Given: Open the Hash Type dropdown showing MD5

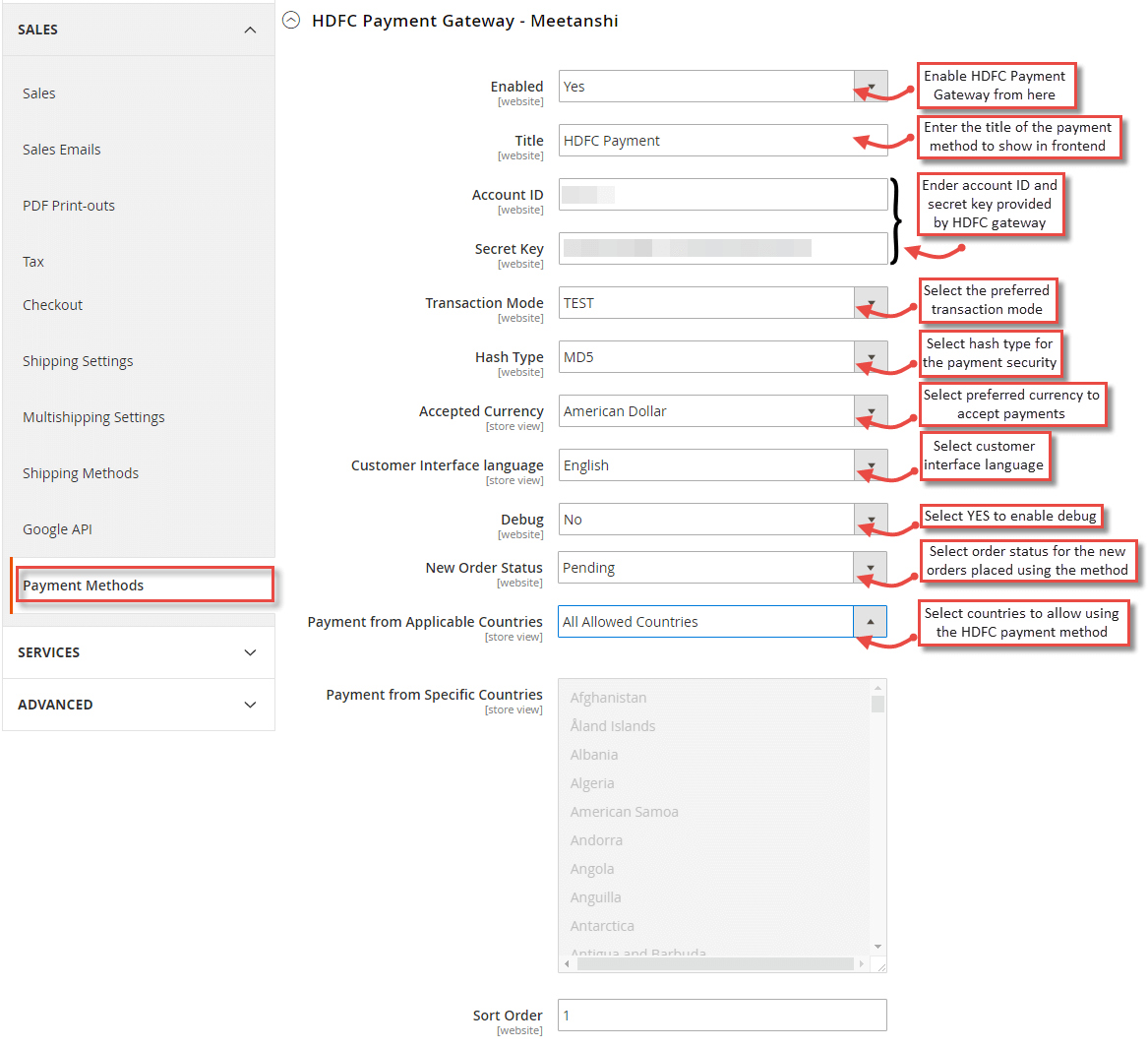Looking at the screenshot, I should [870, 356].
